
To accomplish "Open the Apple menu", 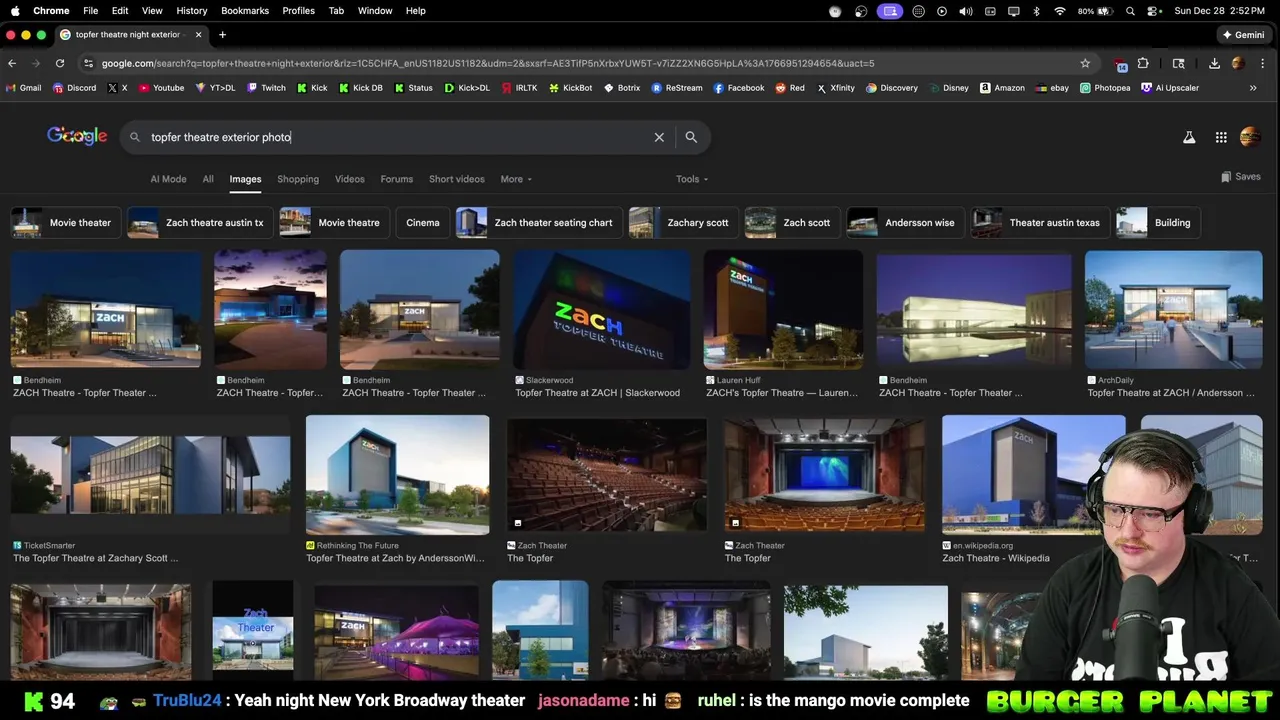I will [14, 11].
